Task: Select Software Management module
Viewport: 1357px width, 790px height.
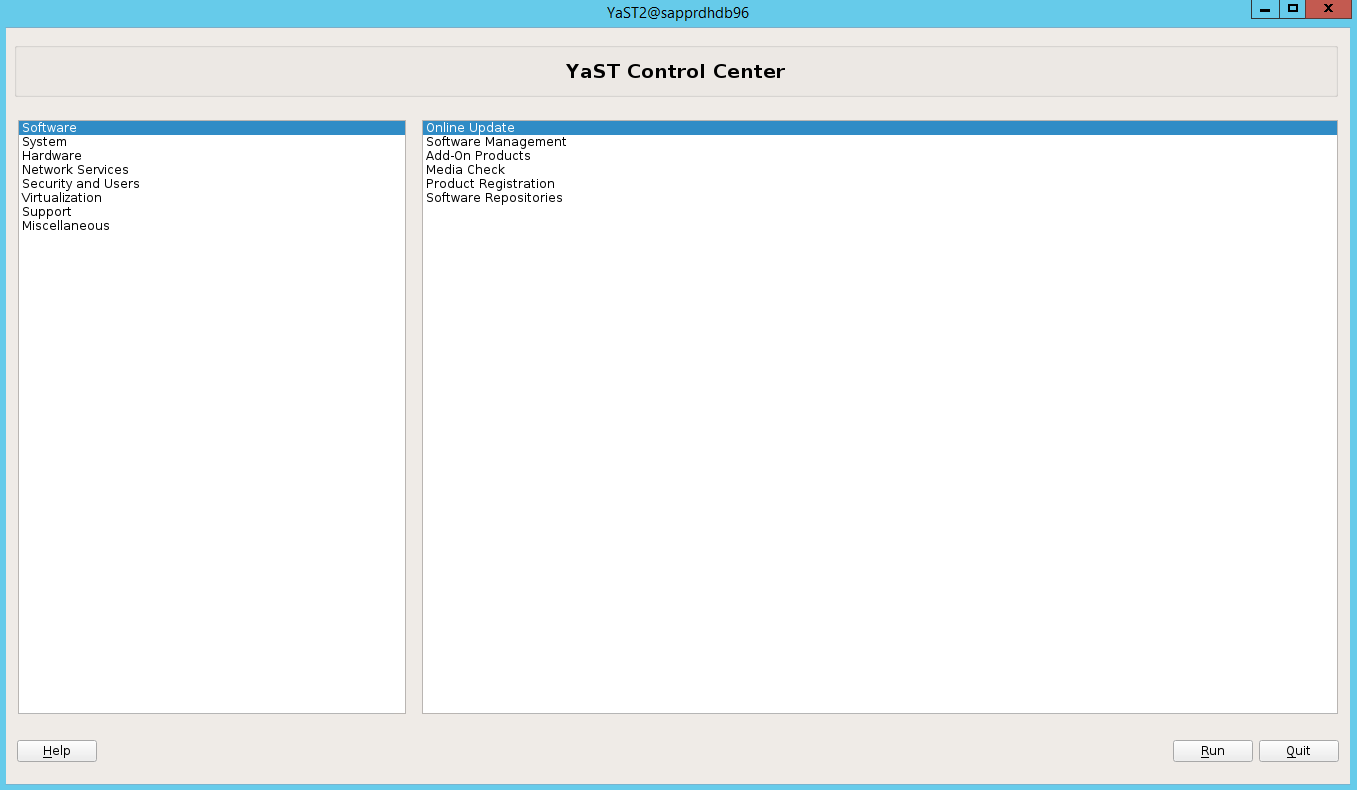Action: coord(880,142)
